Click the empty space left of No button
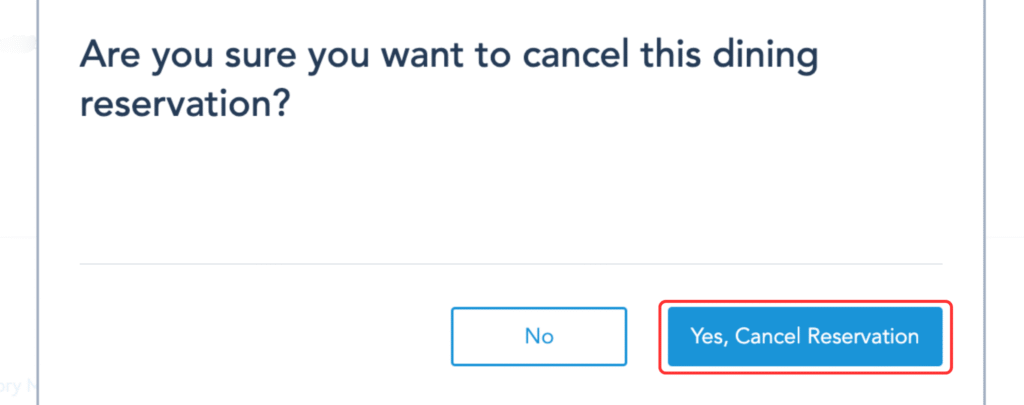Image resolution: width=1024 pixels, height=405 pixels. pyautogui.click(x=261, y=336)
